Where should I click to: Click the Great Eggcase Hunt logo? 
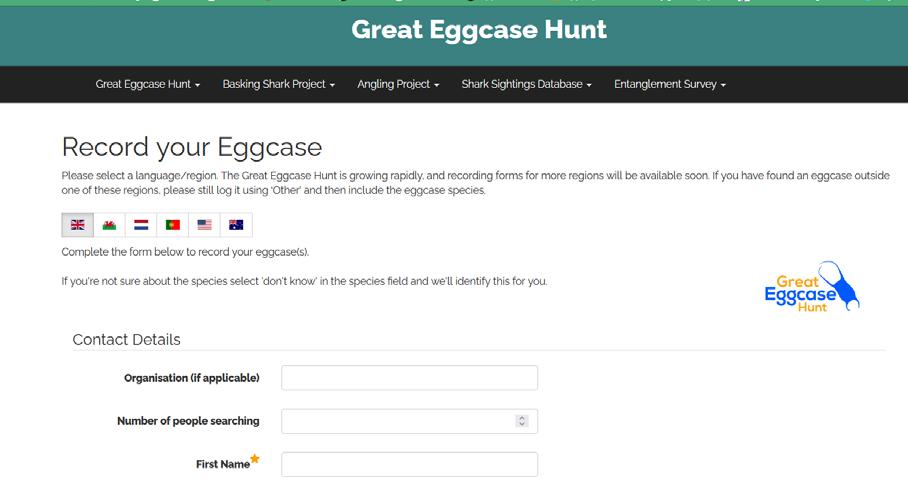pos(811,288)
